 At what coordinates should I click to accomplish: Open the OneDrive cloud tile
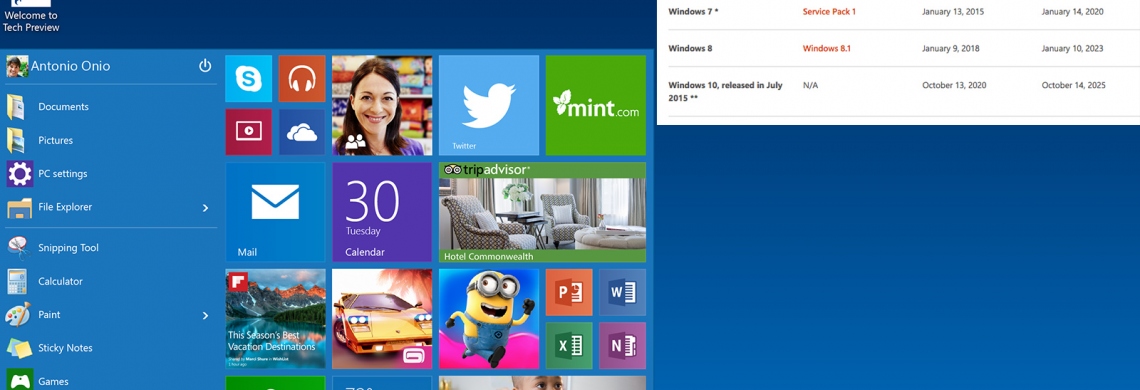[x=302, y=132]
